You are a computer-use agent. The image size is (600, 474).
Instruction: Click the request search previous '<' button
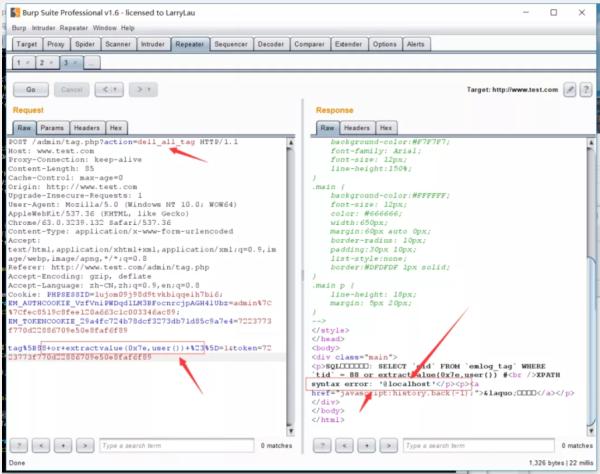[43, 445]
